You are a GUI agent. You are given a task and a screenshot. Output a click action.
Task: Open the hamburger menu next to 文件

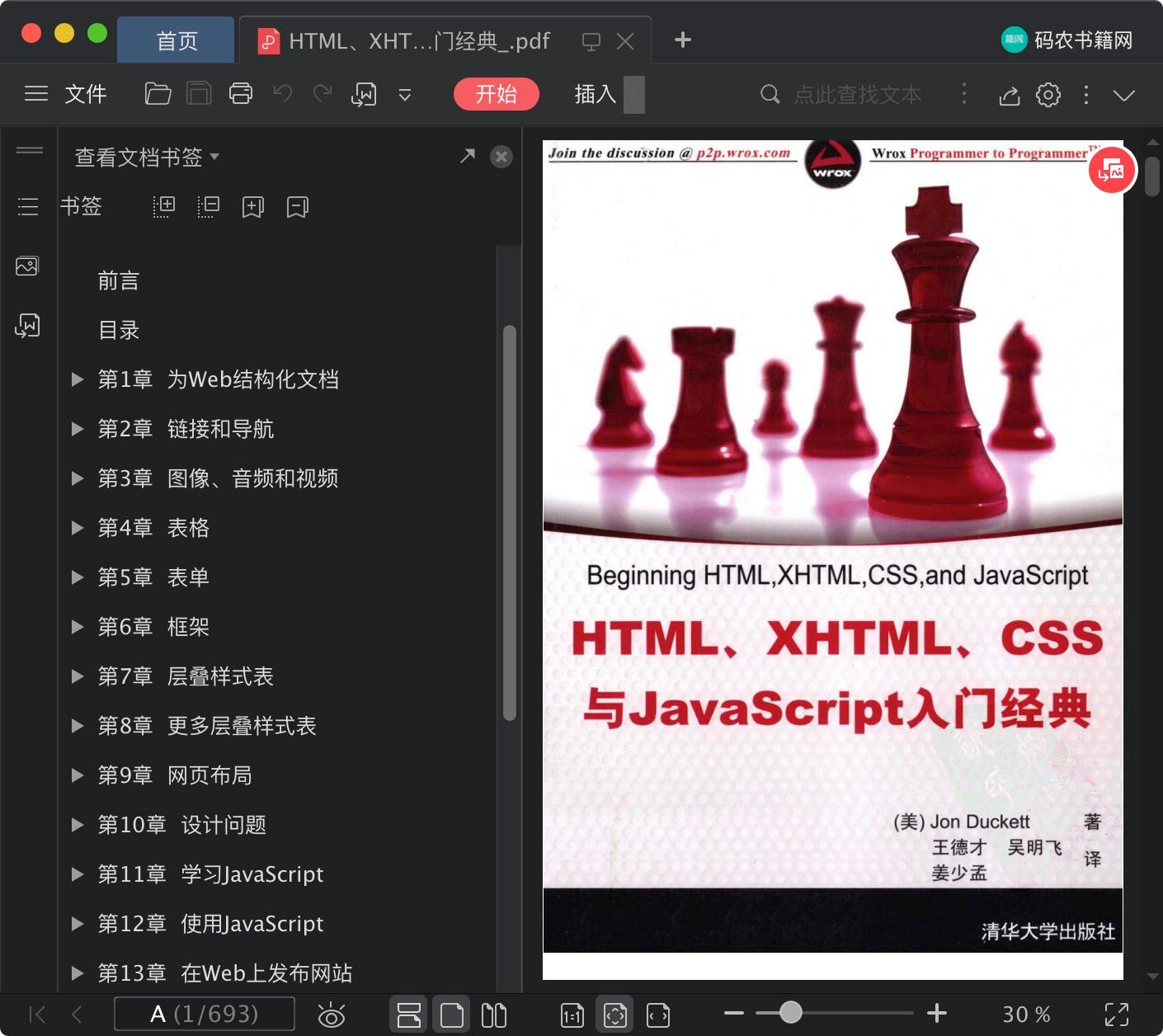point(36,94)
